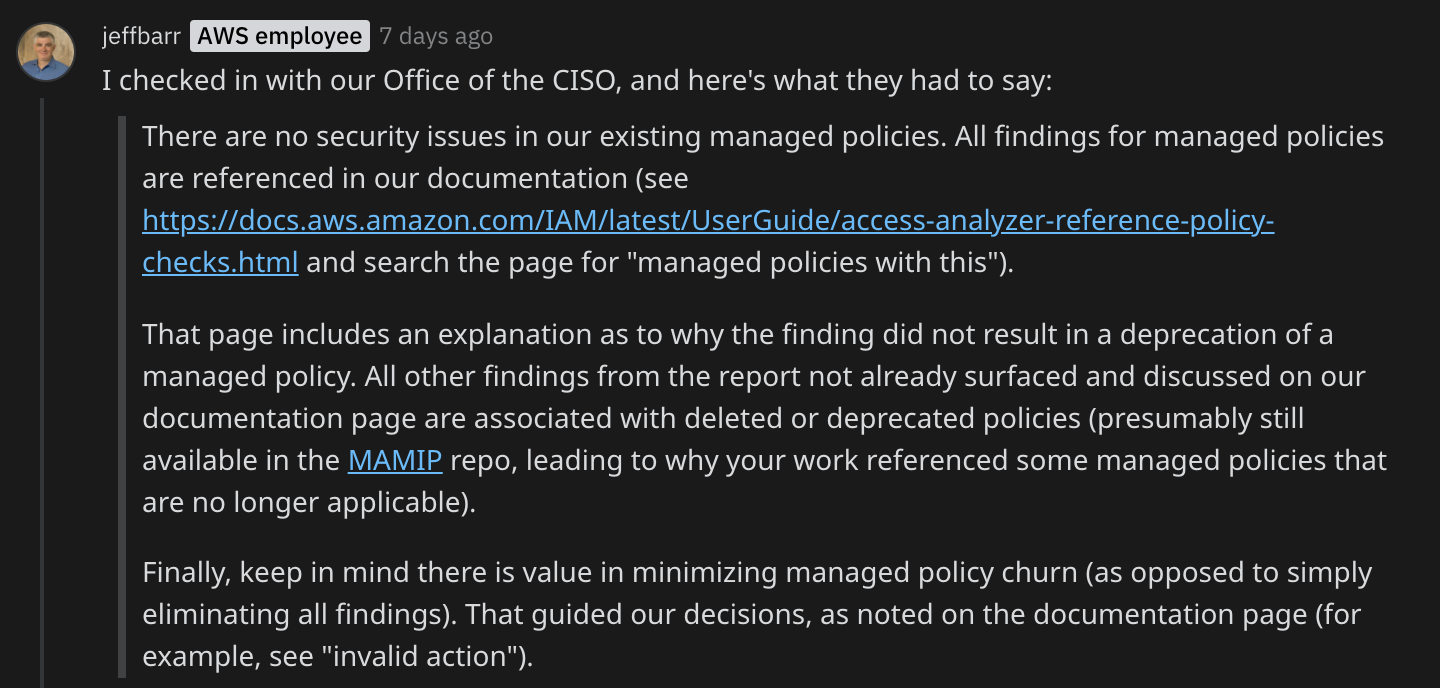The height and width of the screenshot is (688, 1440).
Task: Click the words "are no longer applicable"
Action: point(304,503)
